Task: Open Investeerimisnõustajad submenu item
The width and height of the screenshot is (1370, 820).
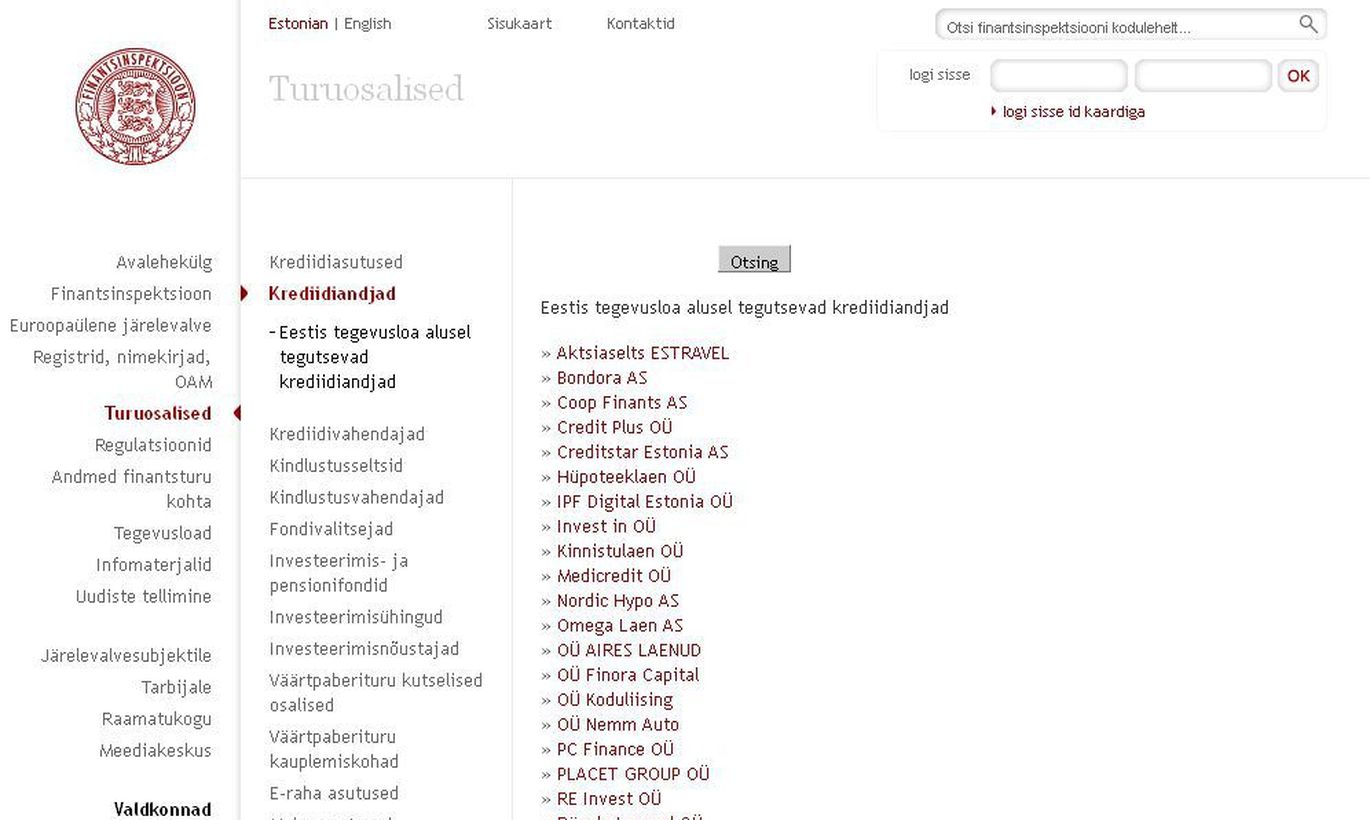Action: [x=364, y=649]
